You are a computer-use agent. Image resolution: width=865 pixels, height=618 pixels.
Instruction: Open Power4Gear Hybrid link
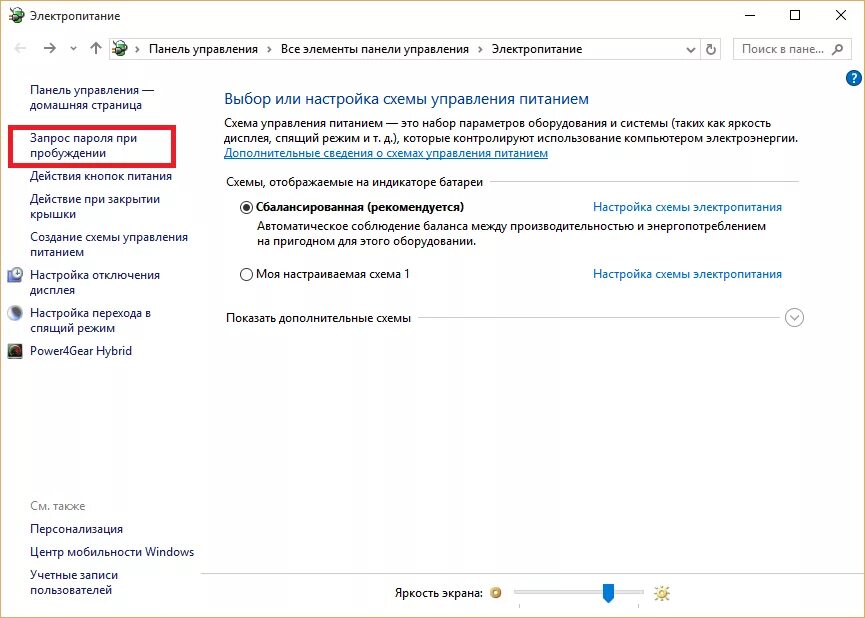[x=81, y=351]
